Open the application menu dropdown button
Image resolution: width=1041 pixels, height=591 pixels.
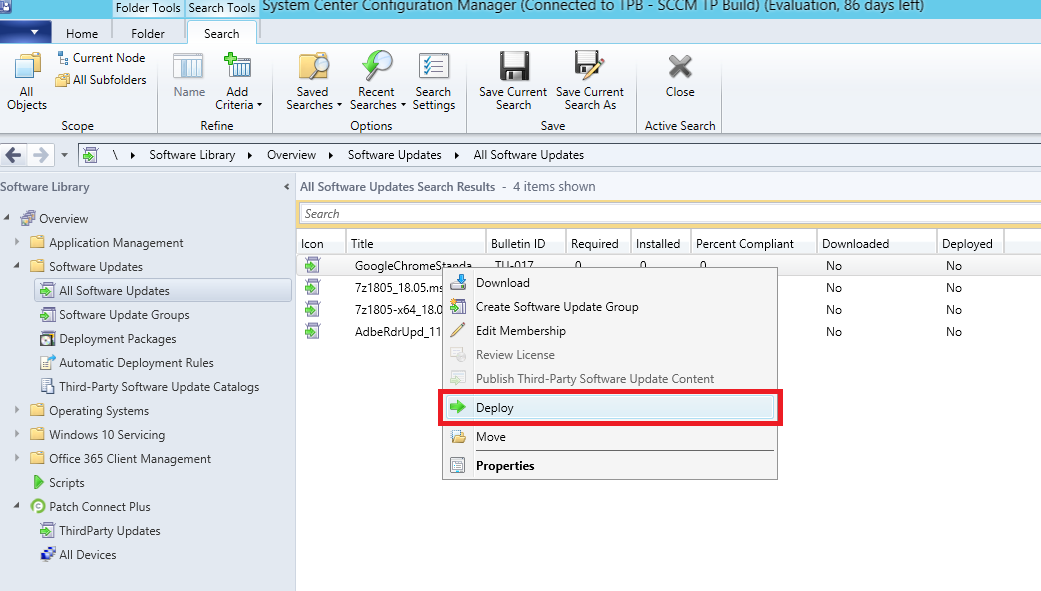[26, 32]
